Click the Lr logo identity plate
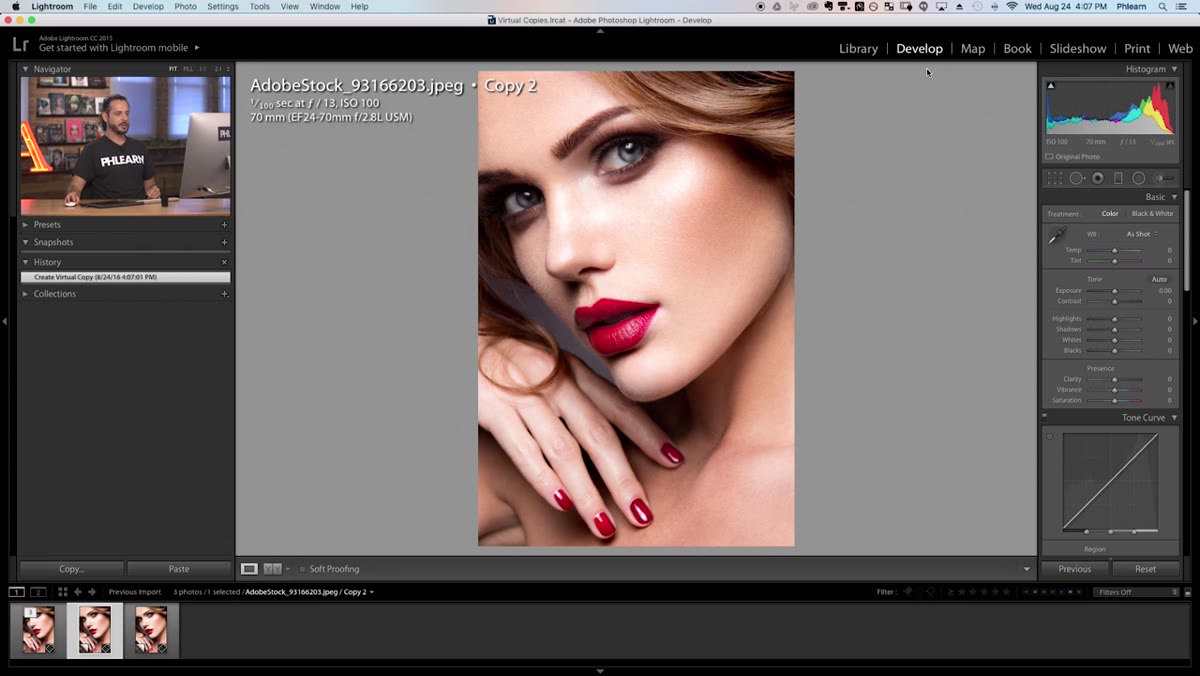This screenshot has width=1200, height=676. [20, 44]
